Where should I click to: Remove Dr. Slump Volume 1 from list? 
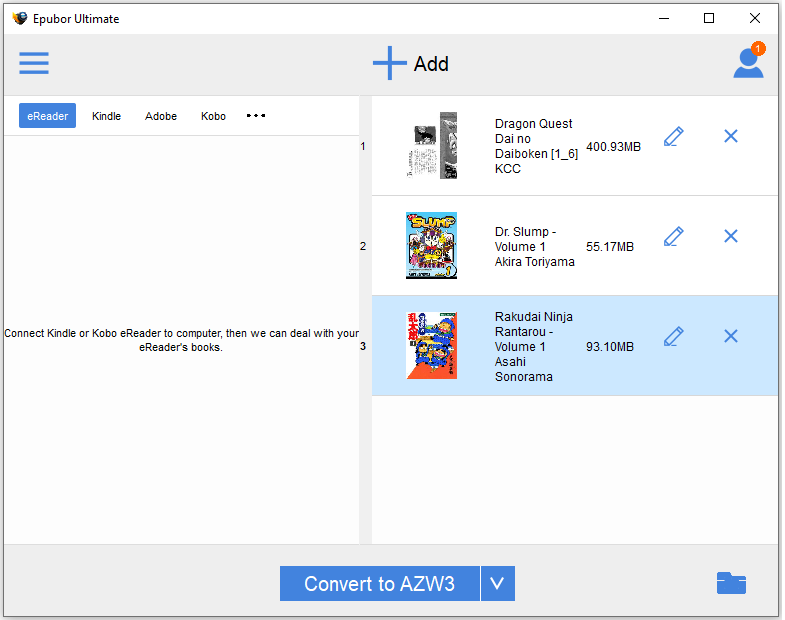pyautogui.click(x=731, y=236)
